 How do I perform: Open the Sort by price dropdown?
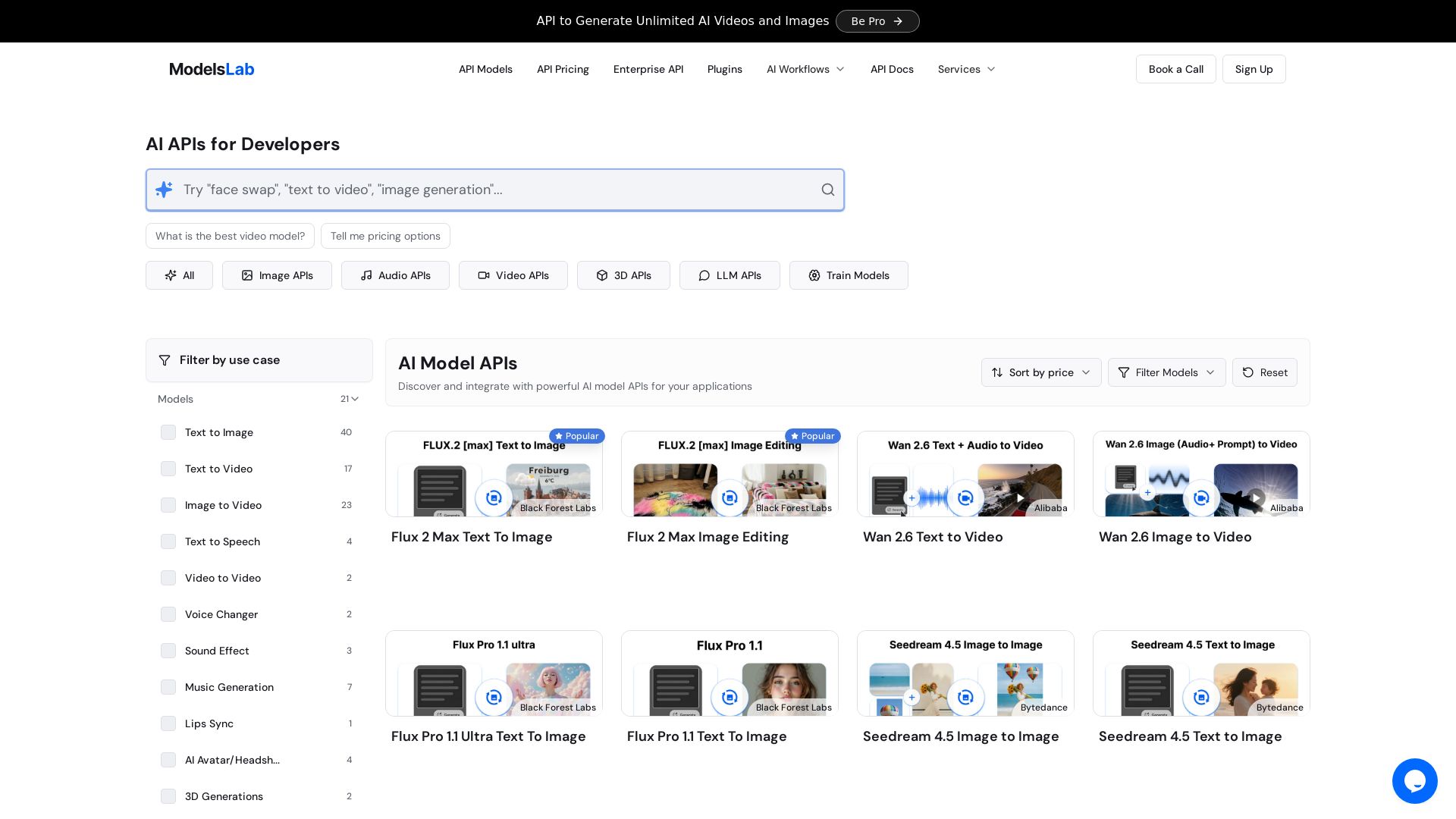click(x=1040, y=372)
